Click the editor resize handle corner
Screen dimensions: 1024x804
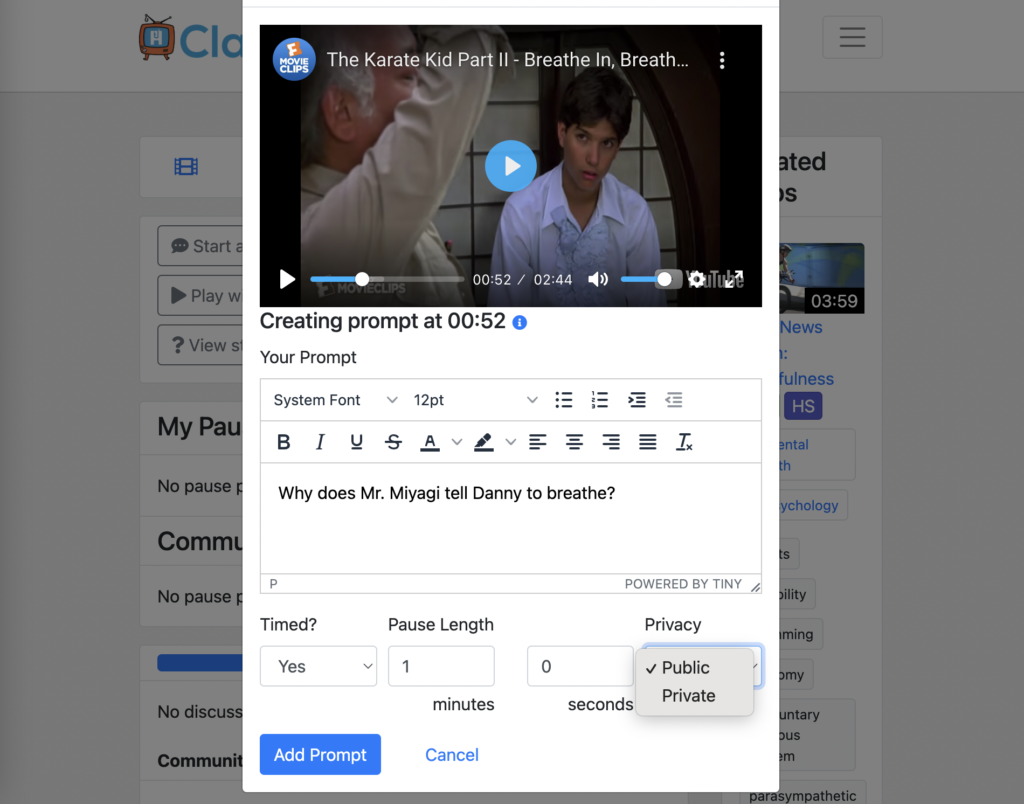(755, 587)
